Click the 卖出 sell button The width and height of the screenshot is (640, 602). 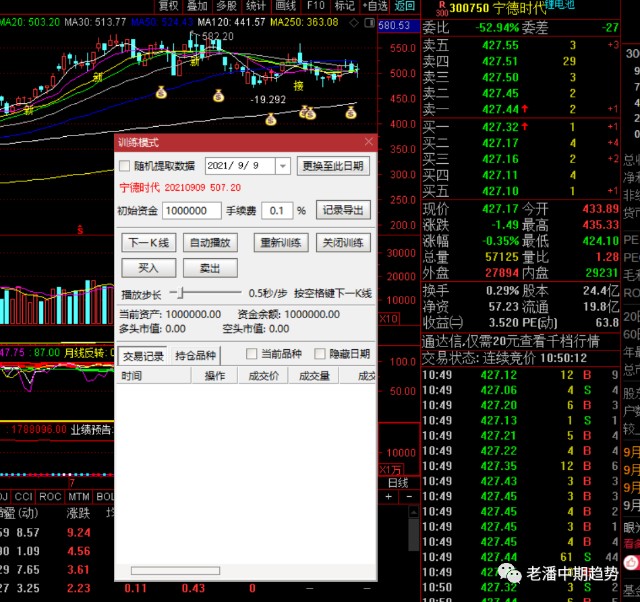(210, 268)
